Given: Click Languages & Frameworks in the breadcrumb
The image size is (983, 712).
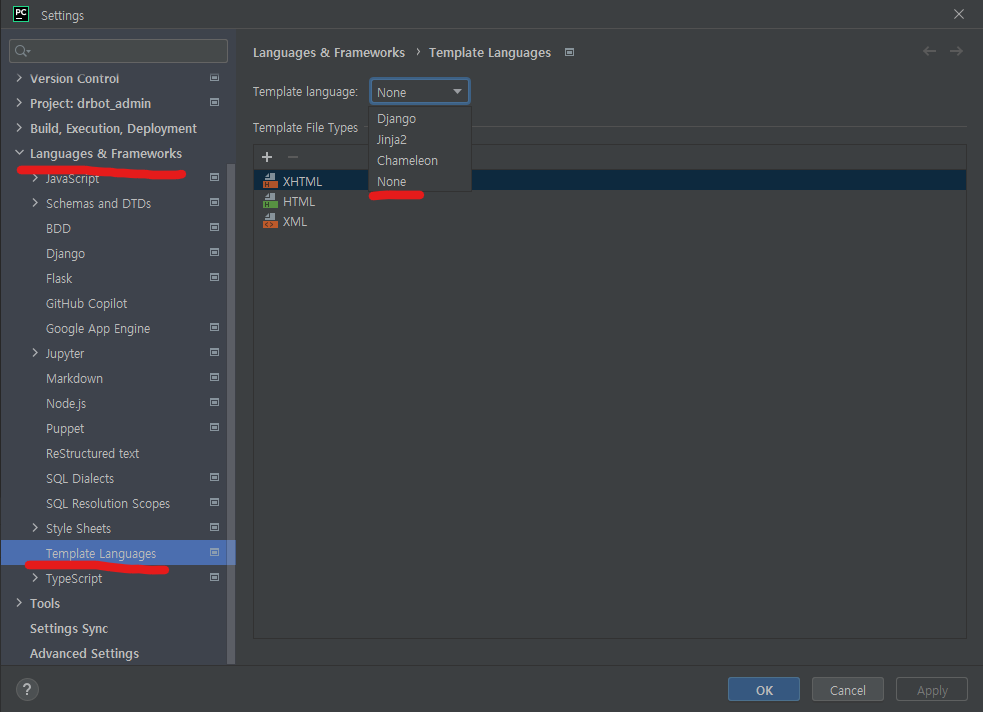Looking at the screenshot, I should 329,53.
